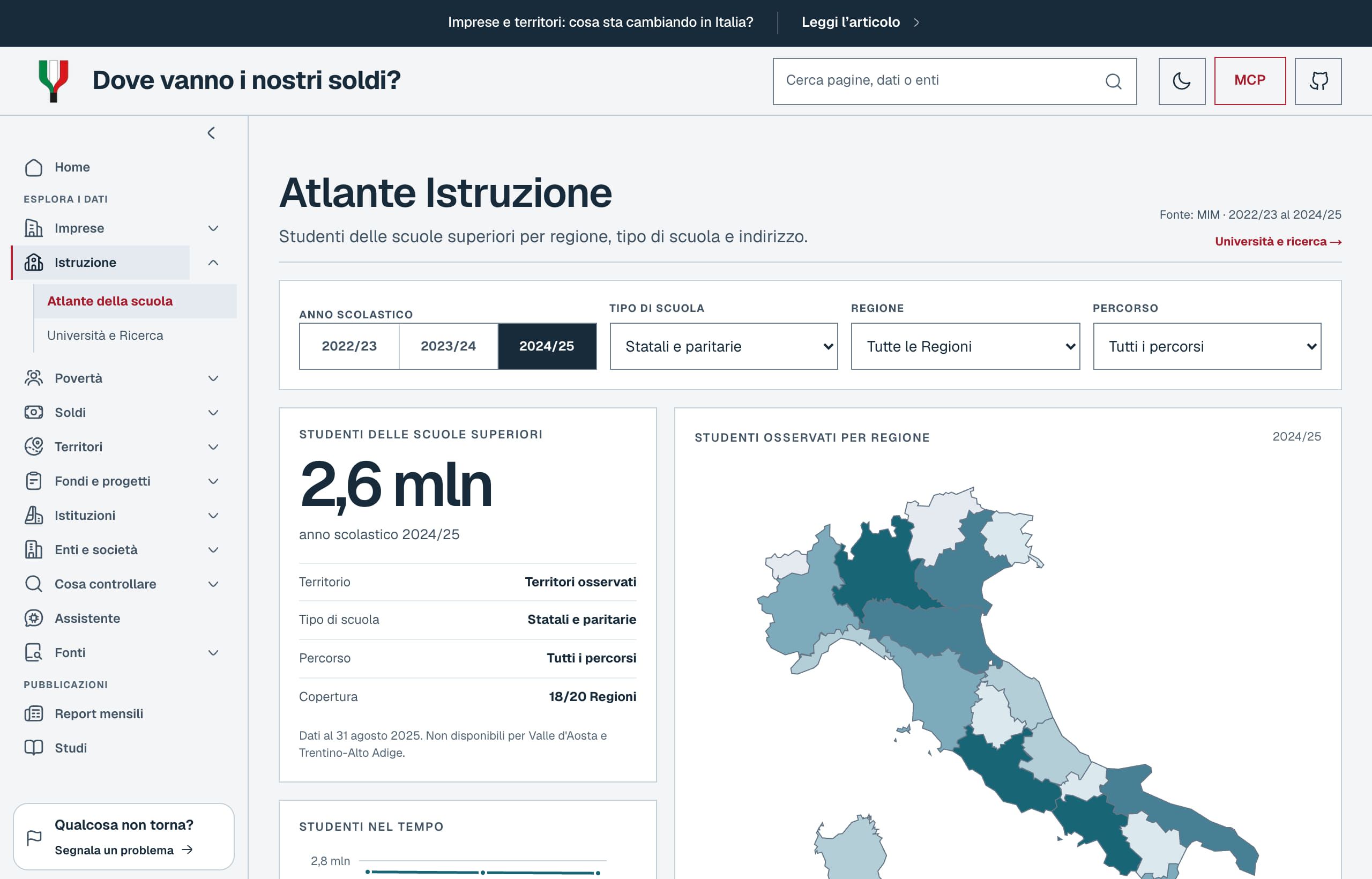Screen dimensions: 1372x879
Task: Click the Italian flag site logo
Action: click(54, 80)
